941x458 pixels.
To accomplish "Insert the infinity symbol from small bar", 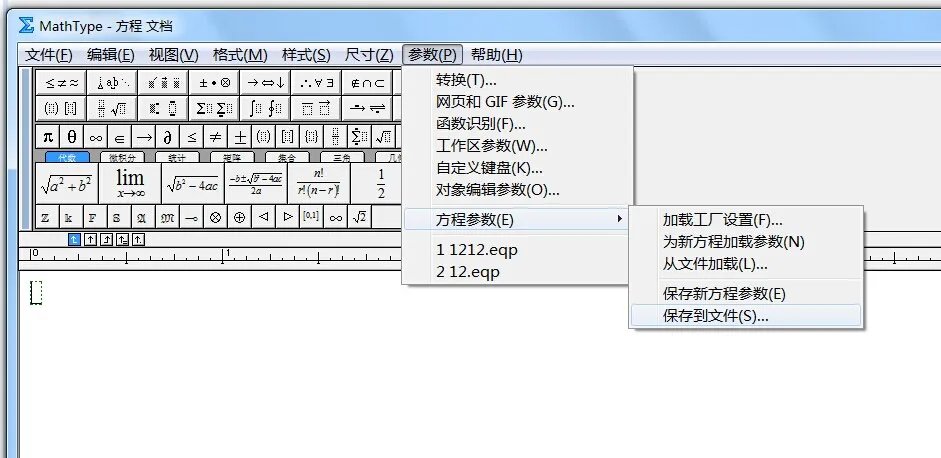I will pos(95,137).
